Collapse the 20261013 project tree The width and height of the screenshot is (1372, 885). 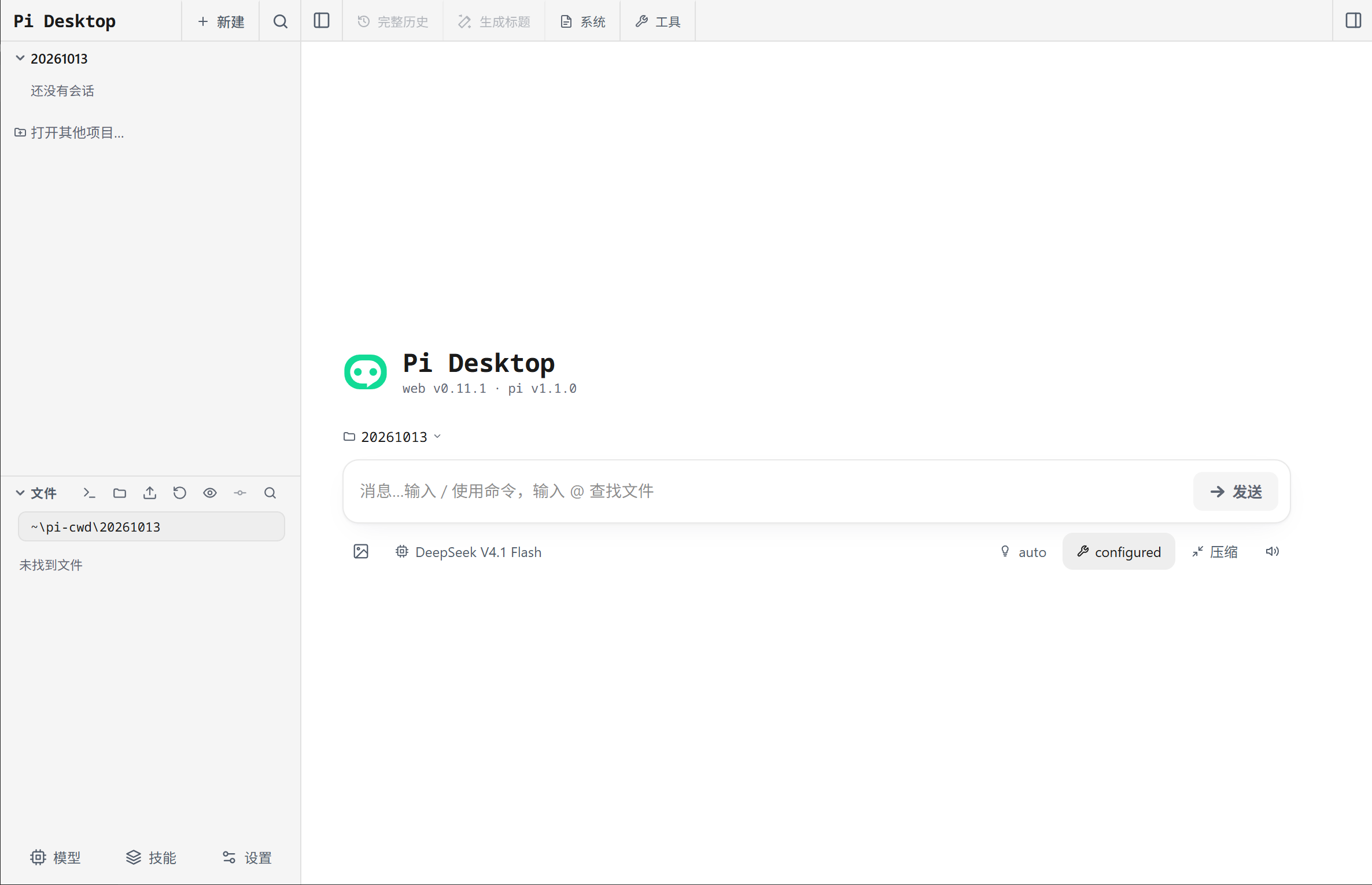coord(20,58)
